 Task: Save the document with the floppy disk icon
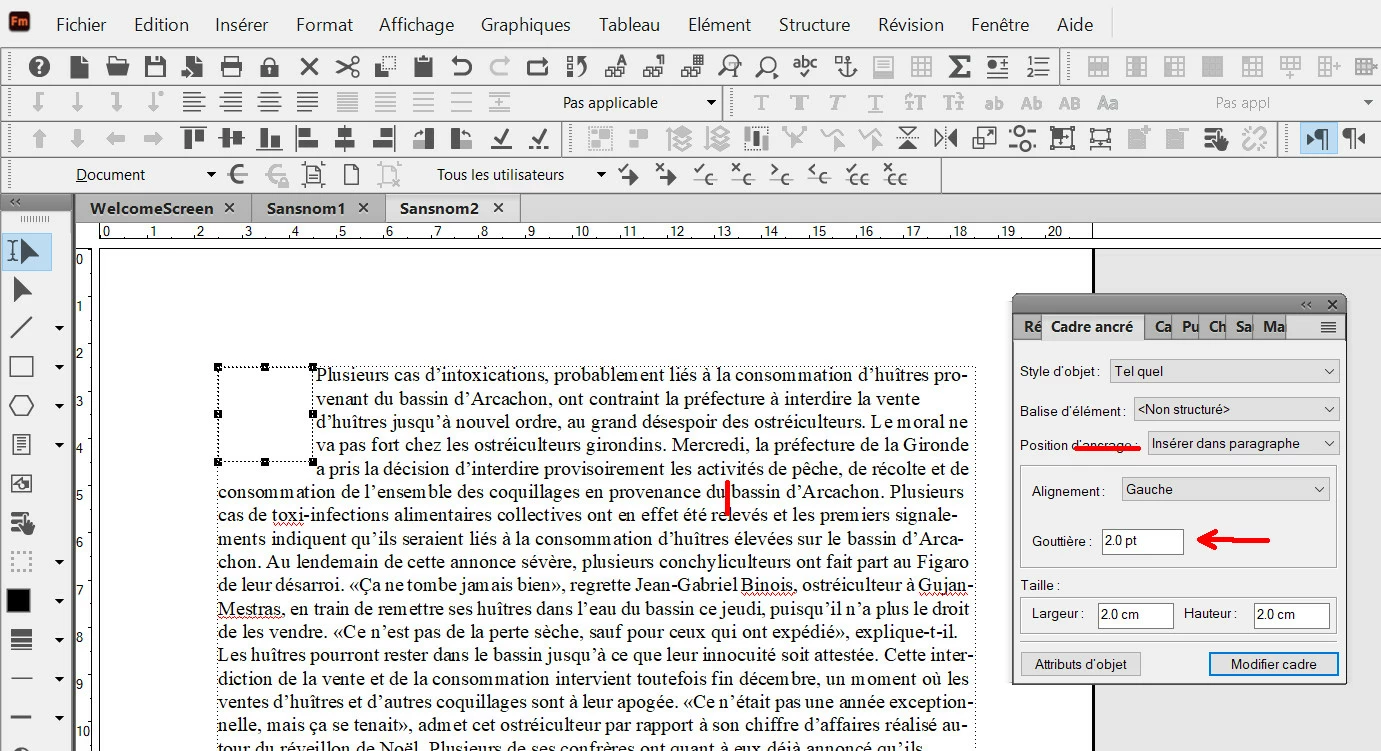coord(155,67)
